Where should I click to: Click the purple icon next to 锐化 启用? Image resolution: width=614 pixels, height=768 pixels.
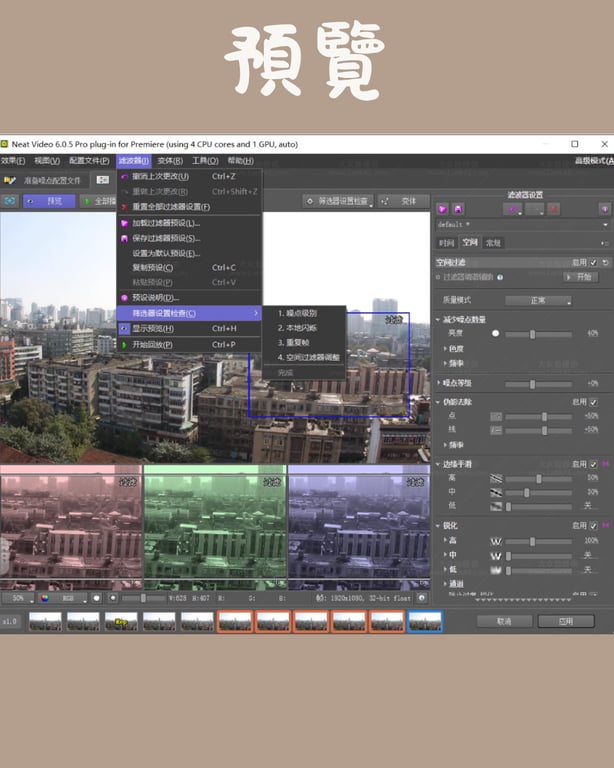[606, 525]
